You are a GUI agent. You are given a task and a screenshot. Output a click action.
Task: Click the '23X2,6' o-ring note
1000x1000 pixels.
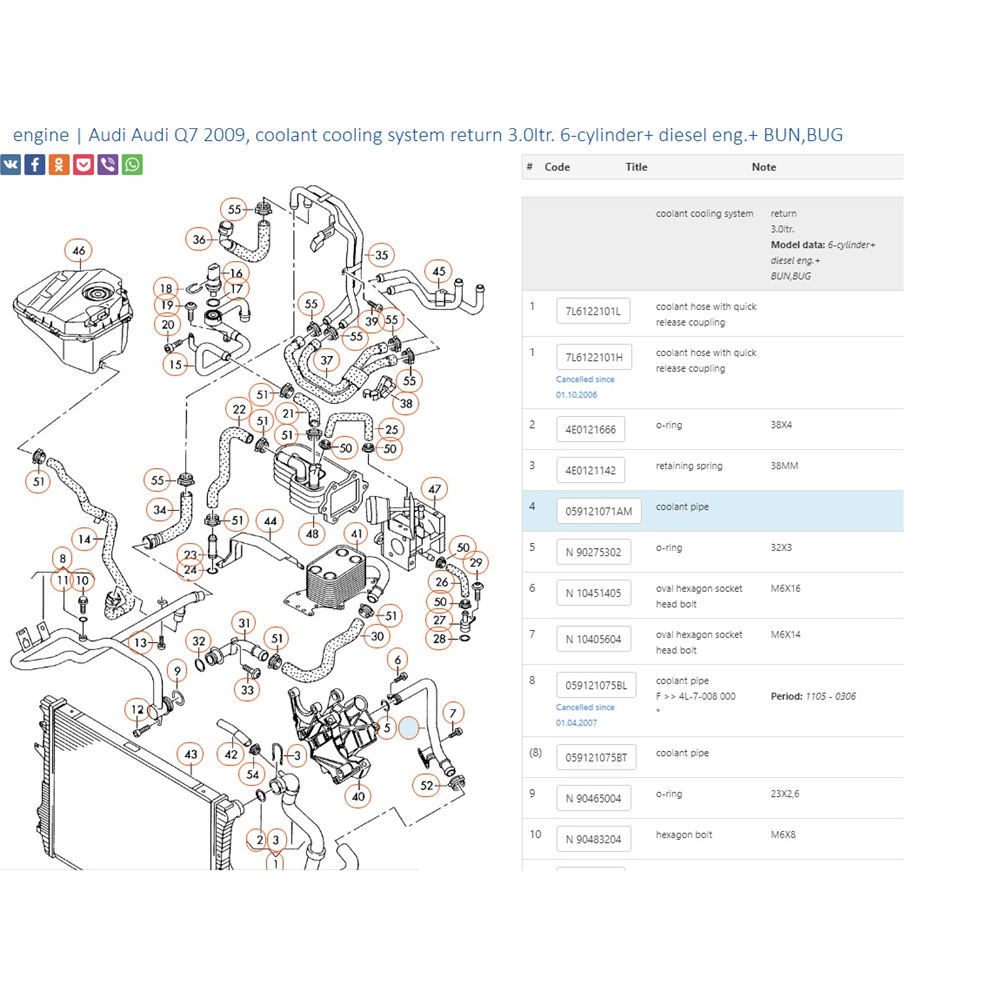click(784, 793)
